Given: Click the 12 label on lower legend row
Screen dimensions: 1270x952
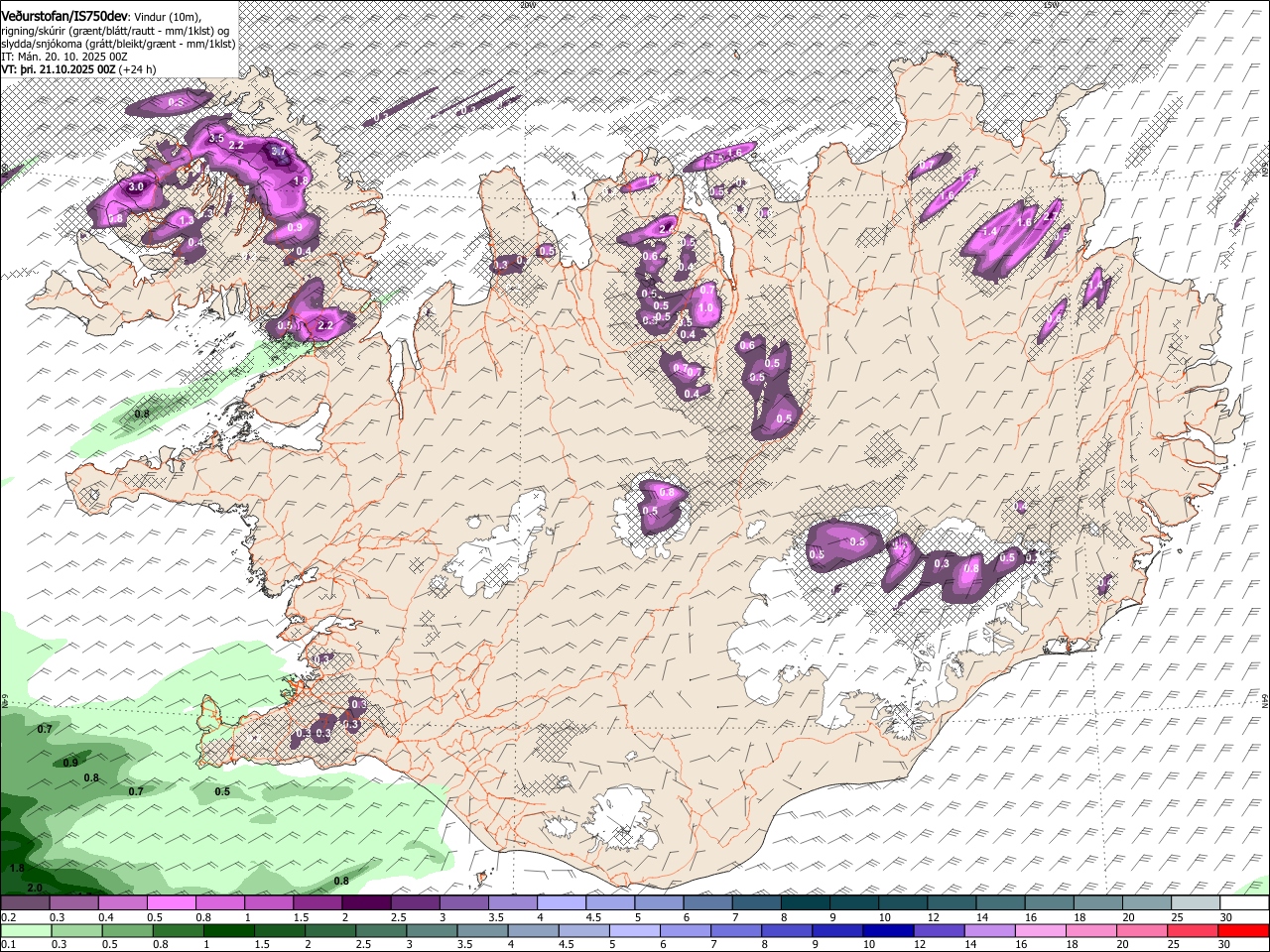Looking at the screenshot, I should click(x=920, y=944).
